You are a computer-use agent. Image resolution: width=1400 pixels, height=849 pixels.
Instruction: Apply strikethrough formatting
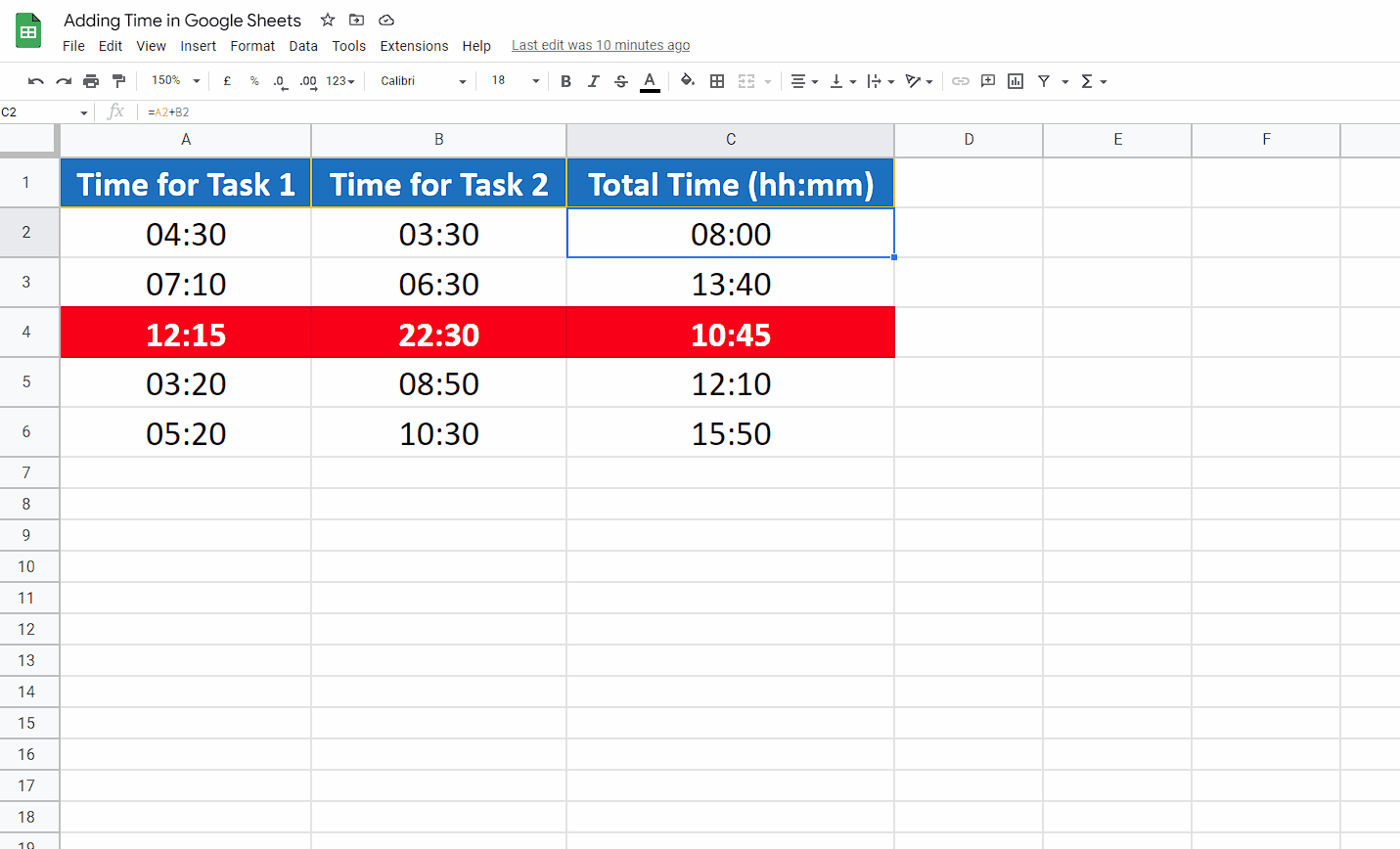621,81
